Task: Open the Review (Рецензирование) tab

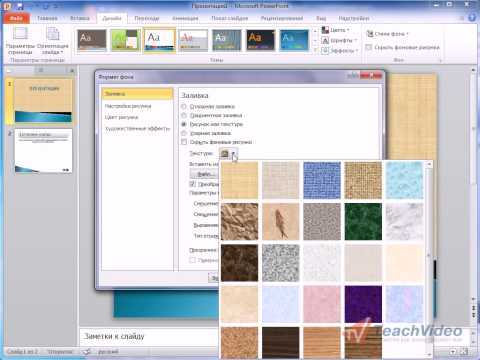Action: pos(282,18)
